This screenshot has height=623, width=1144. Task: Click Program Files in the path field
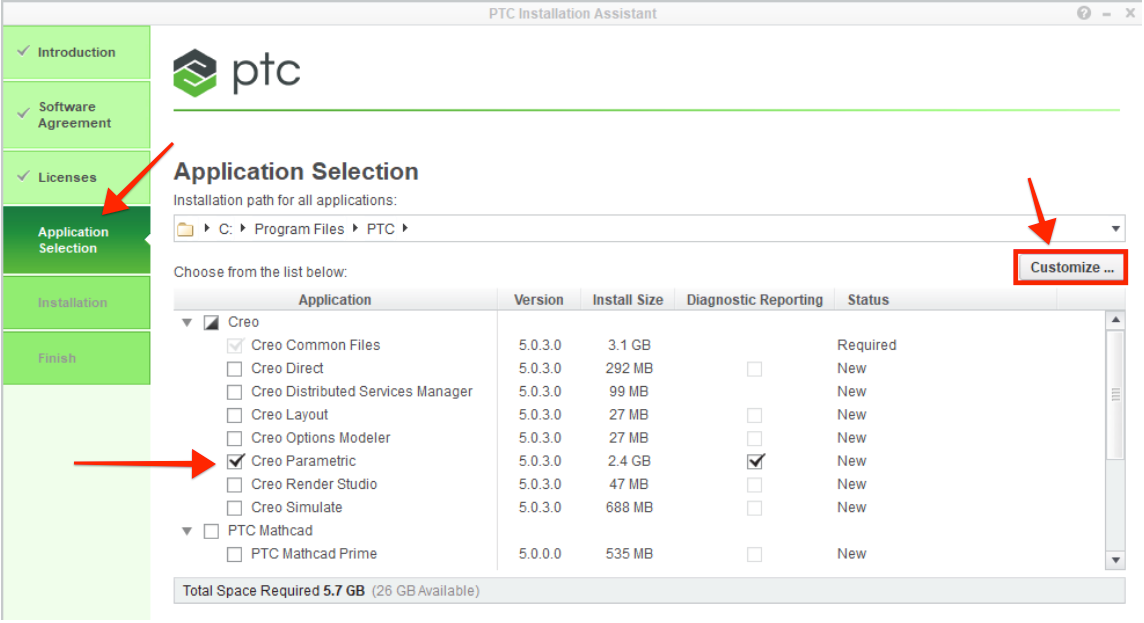tap(299, 229)
